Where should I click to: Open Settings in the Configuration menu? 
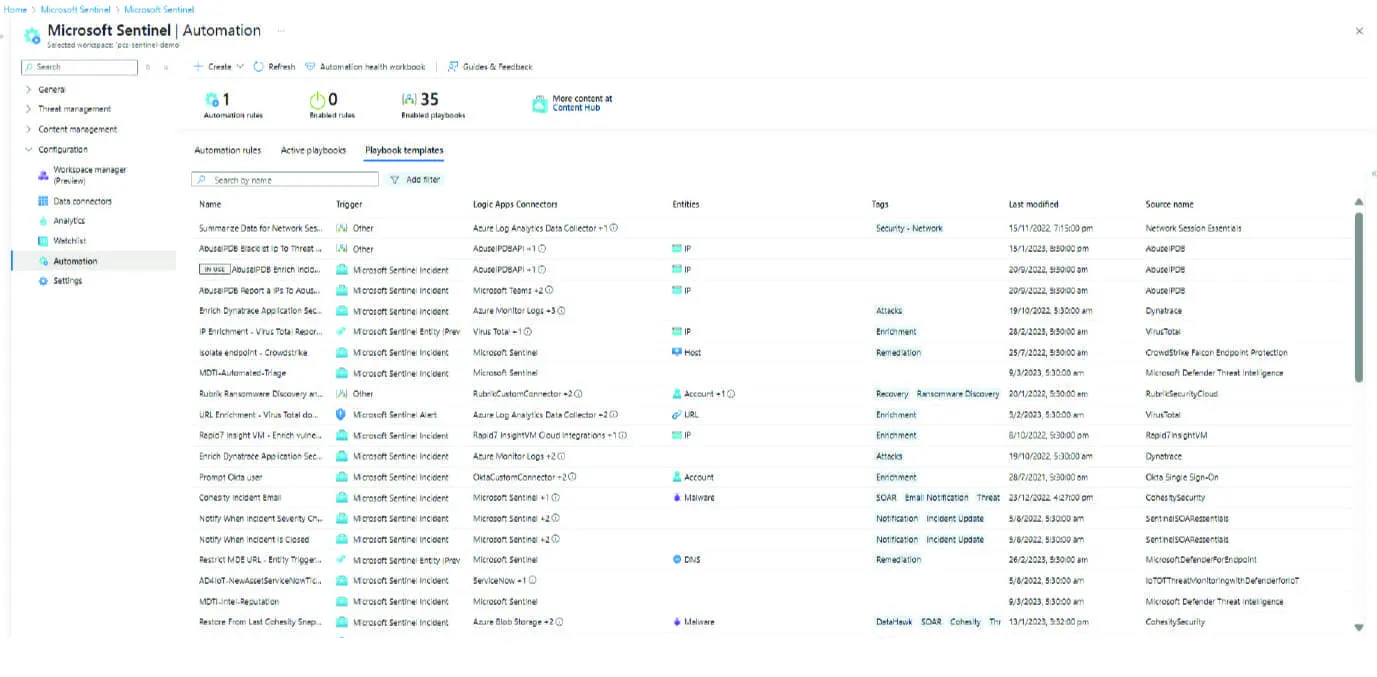point(67,281)
